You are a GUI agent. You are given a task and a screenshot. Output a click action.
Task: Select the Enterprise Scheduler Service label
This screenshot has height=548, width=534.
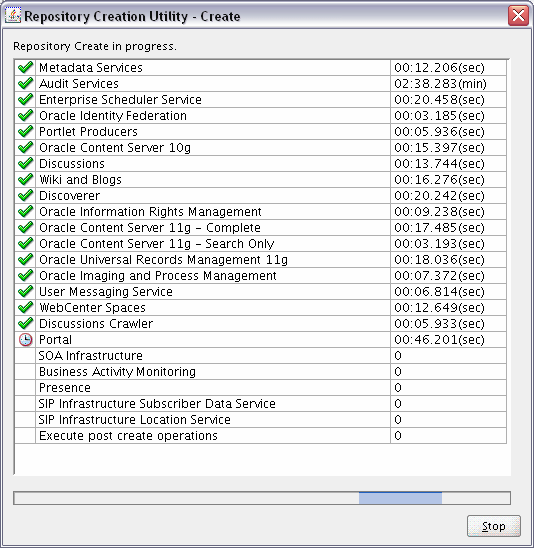120,100
